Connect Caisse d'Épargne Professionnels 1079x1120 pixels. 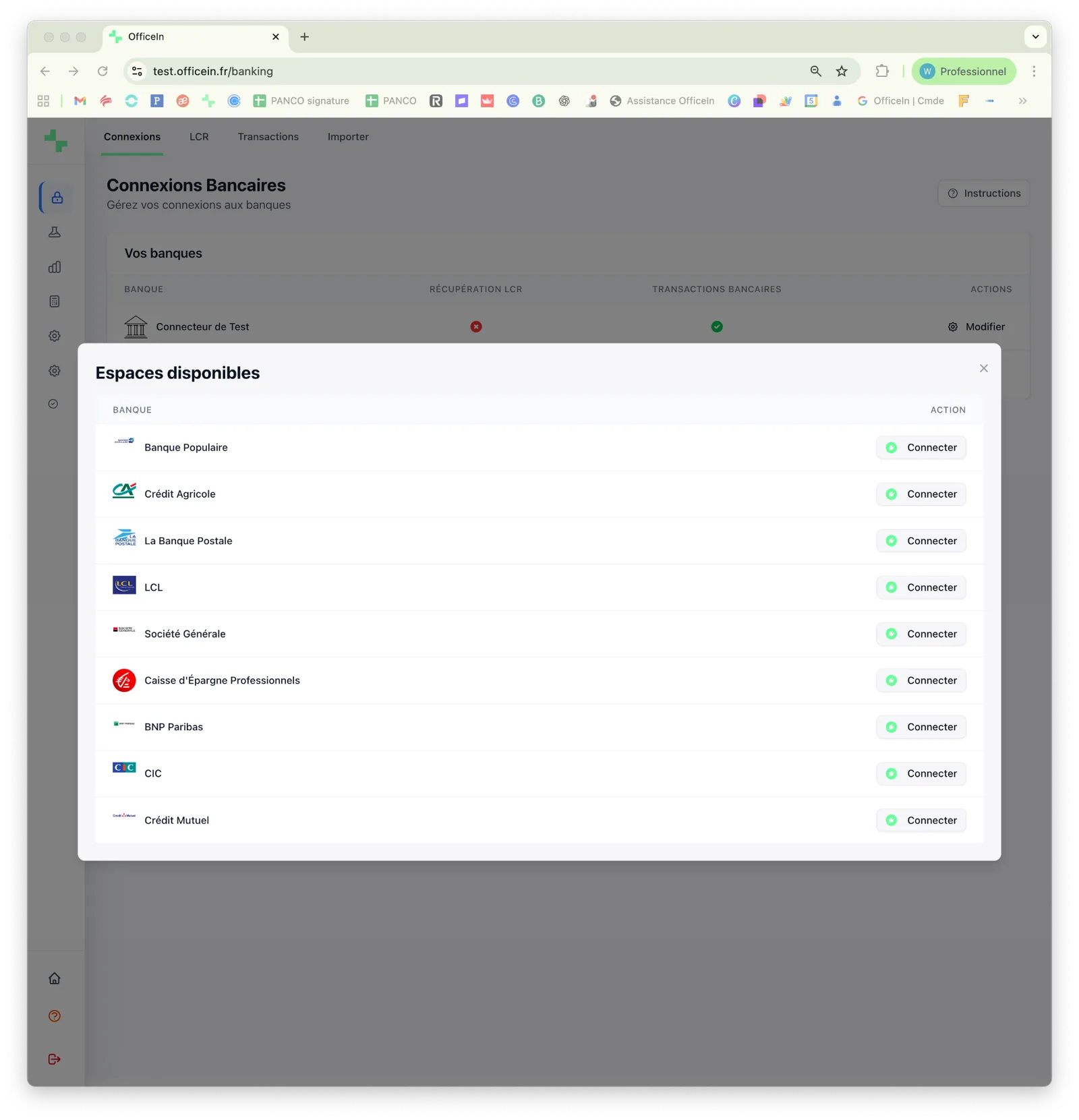(x=921, y=680)
